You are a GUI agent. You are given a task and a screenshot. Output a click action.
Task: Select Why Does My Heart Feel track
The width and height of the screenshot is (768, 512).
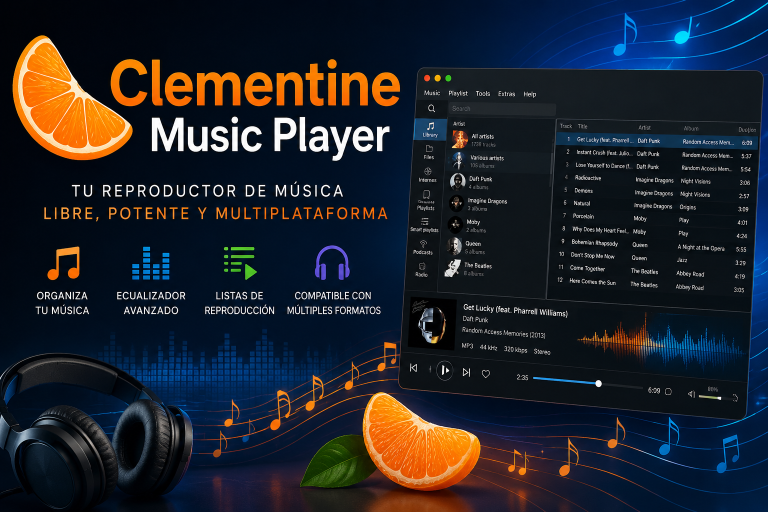650,232
